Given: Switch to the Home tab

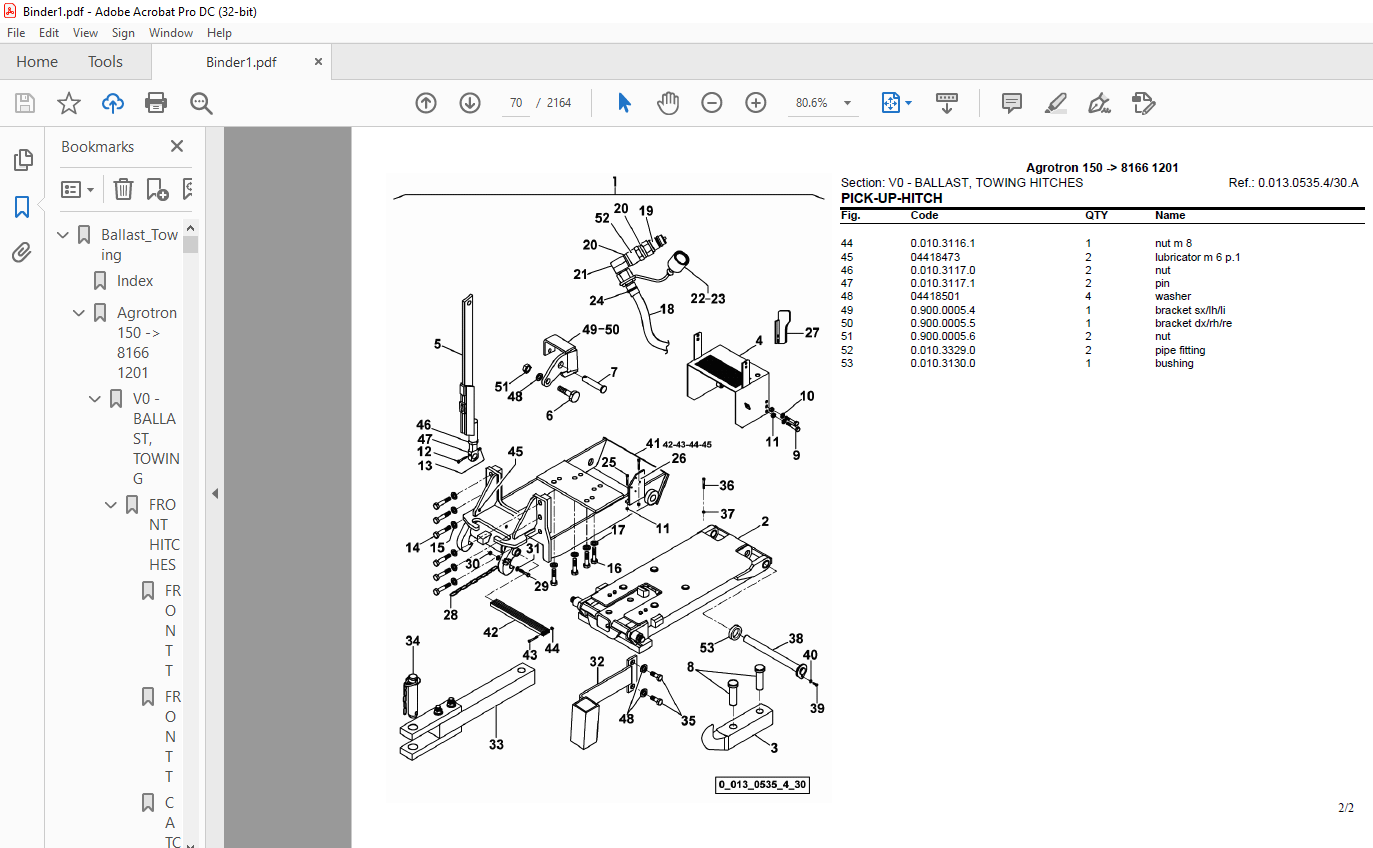Looking at the screenshot, I should pos(37,62).
